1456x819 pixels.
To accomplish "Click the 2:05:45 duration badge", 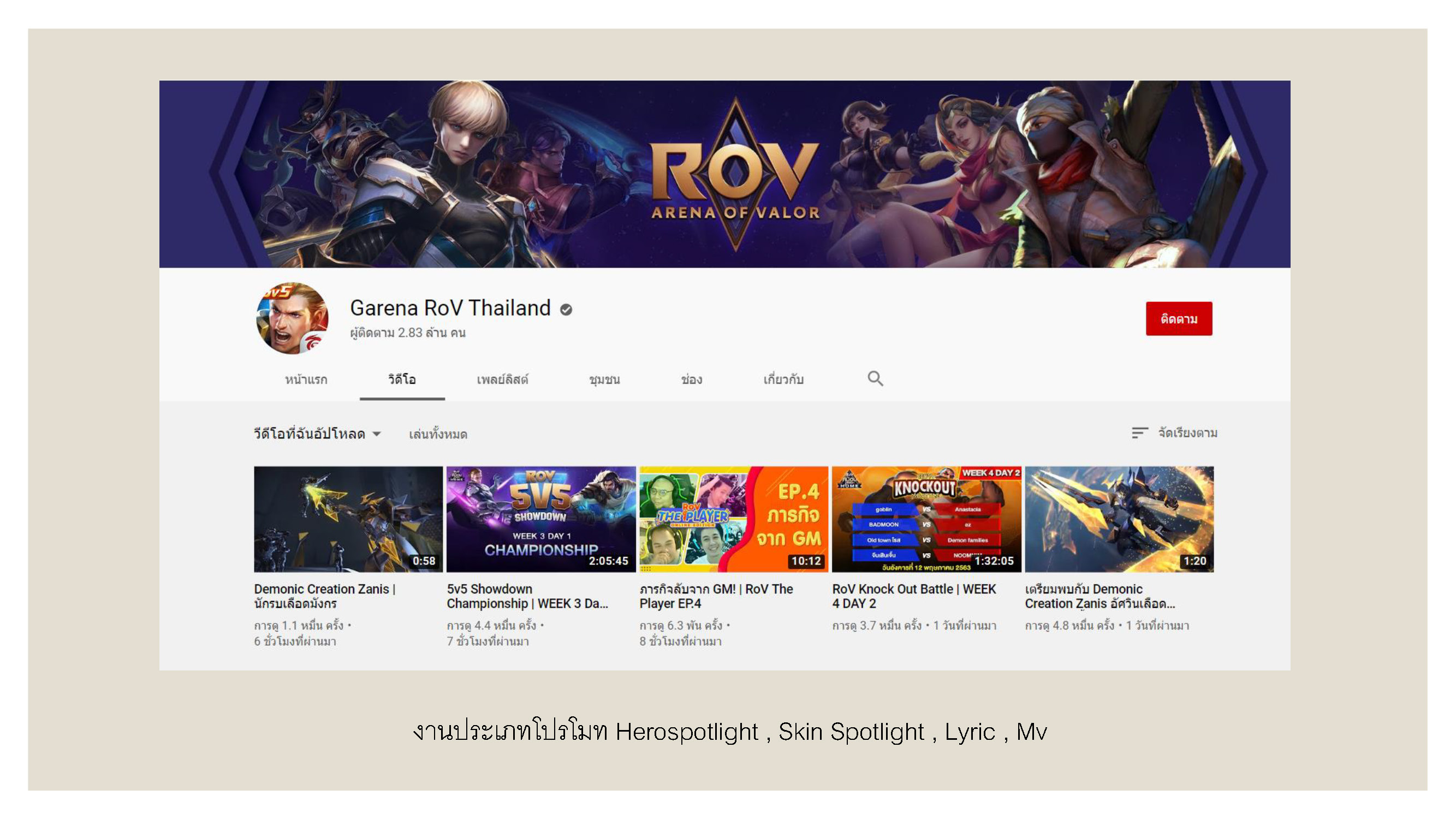I will tap(608, 561).
